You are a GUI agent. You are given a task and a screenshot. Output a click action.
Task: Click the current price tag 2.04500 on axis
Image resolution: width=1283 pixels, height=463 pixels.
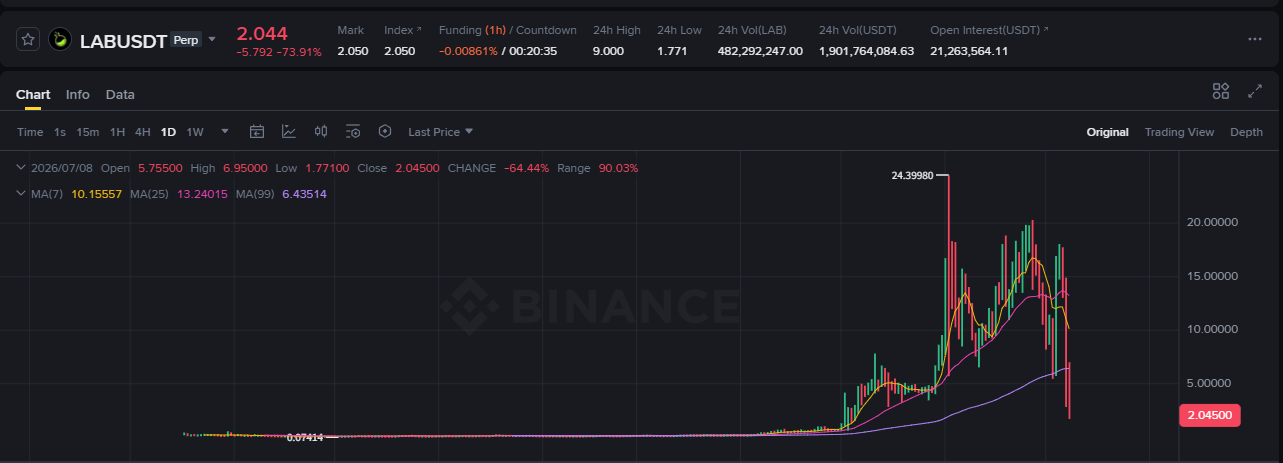[x=1211, y=414]
